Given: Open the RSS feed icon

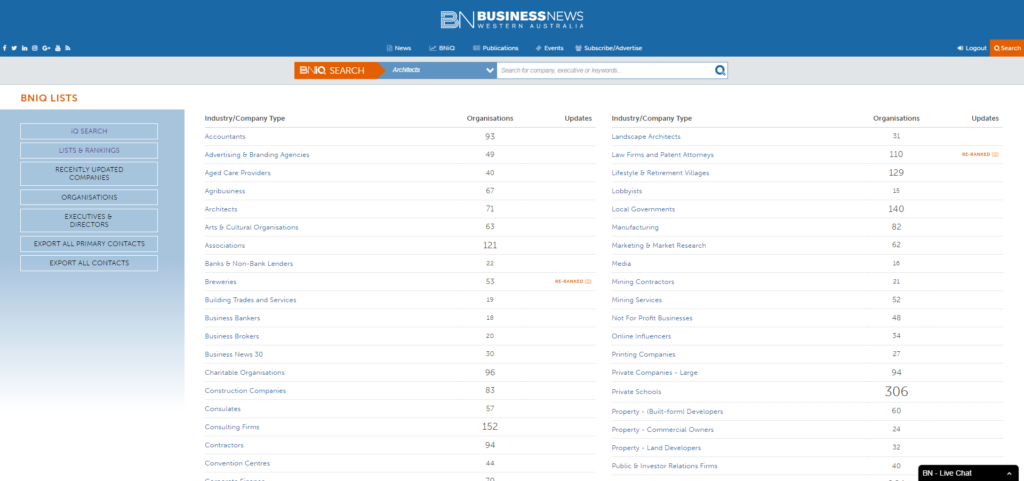Looking at the screenshot, I should [x=68, y=48].
